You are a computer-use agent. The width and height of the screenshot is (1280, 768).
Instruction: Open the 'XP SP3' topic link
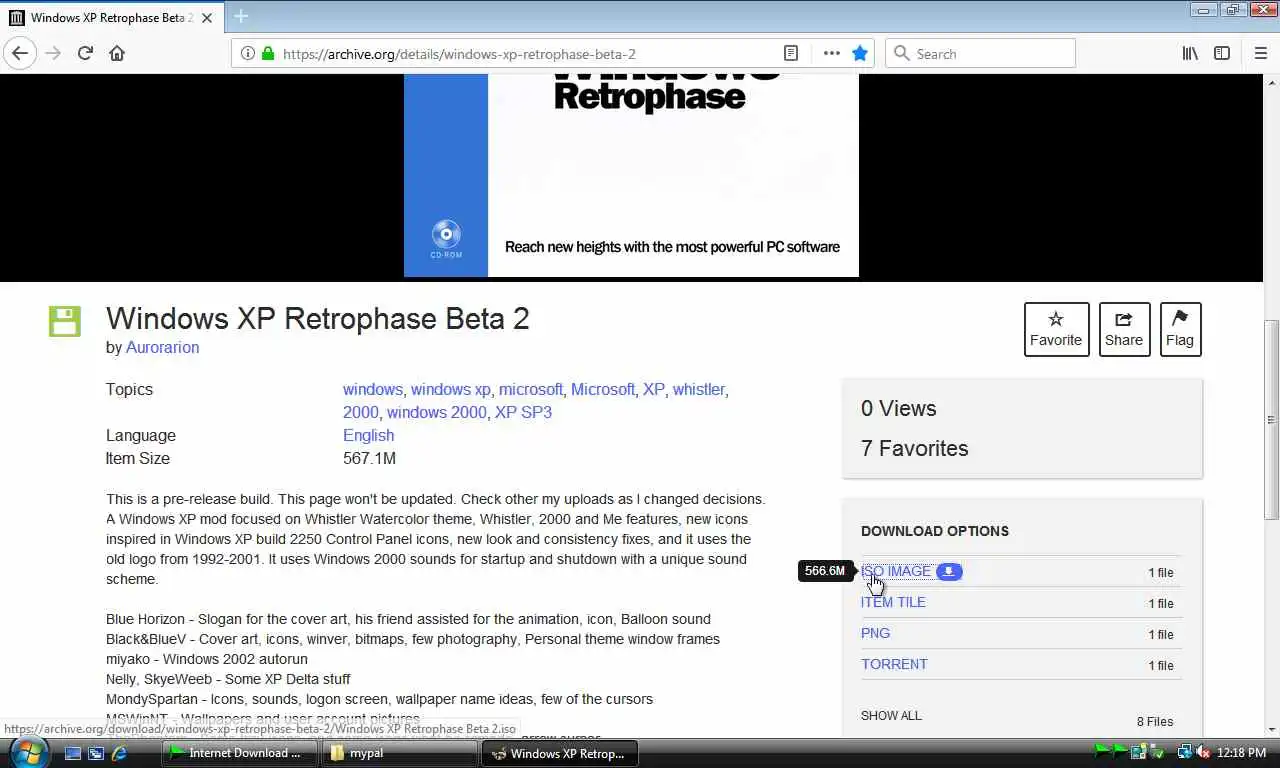point(523,412)
